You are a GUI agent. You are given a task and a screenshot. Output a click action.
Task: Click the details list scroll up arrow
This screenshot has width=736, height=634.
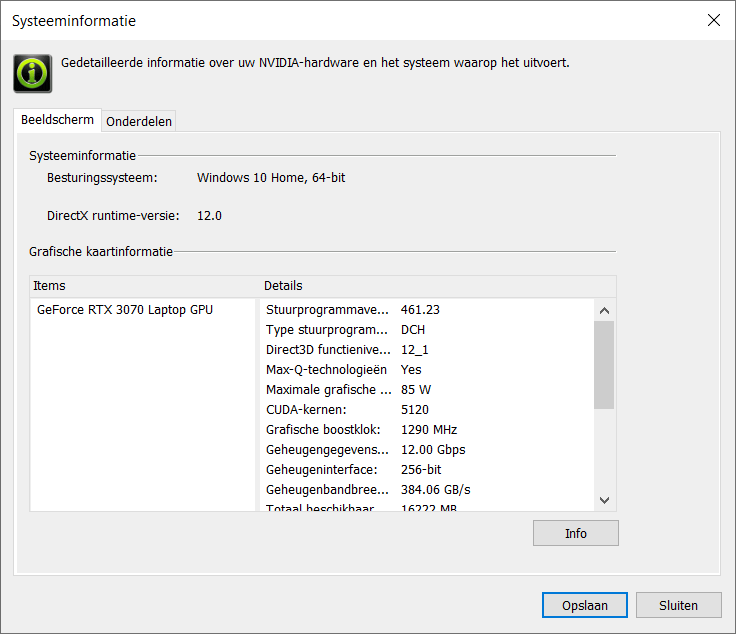pyautogui.click(x=604, y=310)
